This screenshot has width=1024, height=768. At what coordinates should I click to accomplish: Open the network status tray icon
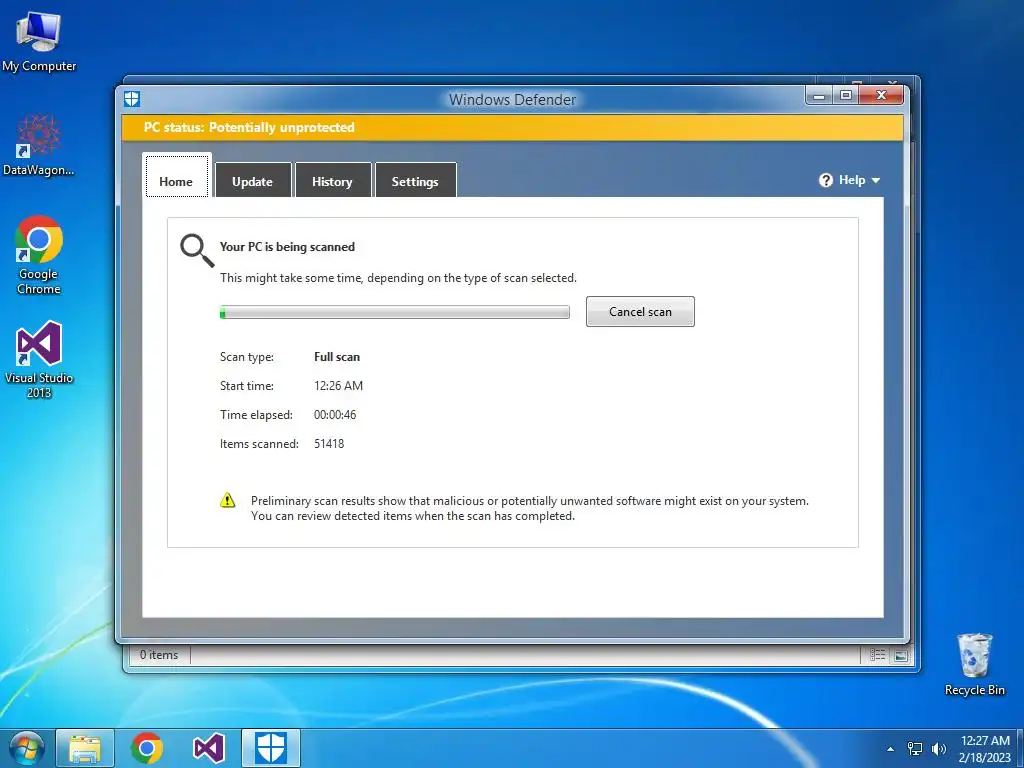[x=915, y=749]
